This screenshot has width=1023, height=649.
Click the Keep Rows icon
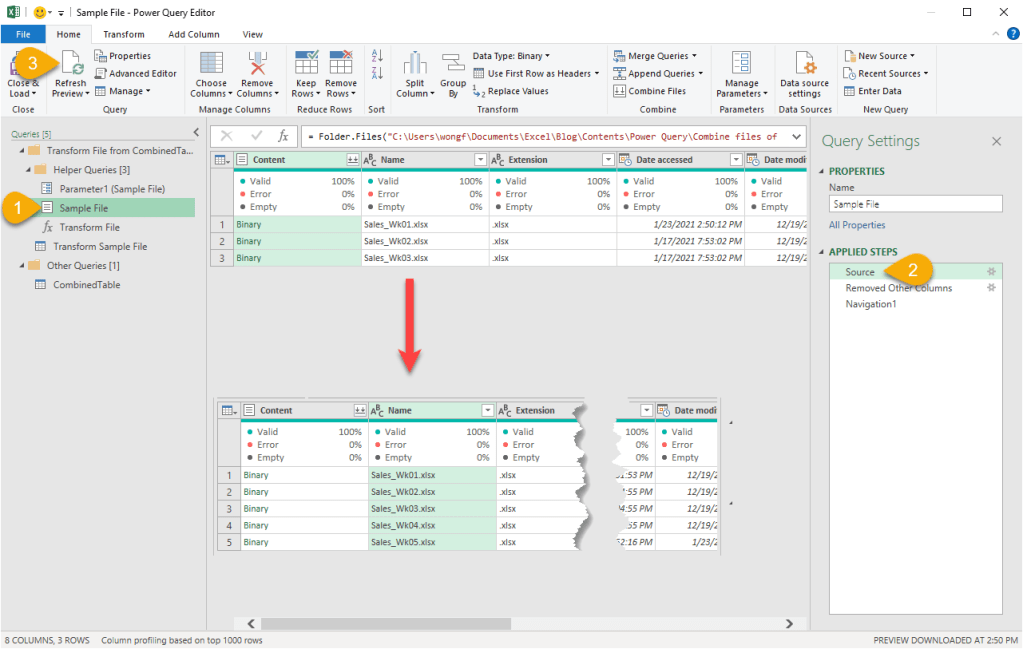[x=306, y=65]
